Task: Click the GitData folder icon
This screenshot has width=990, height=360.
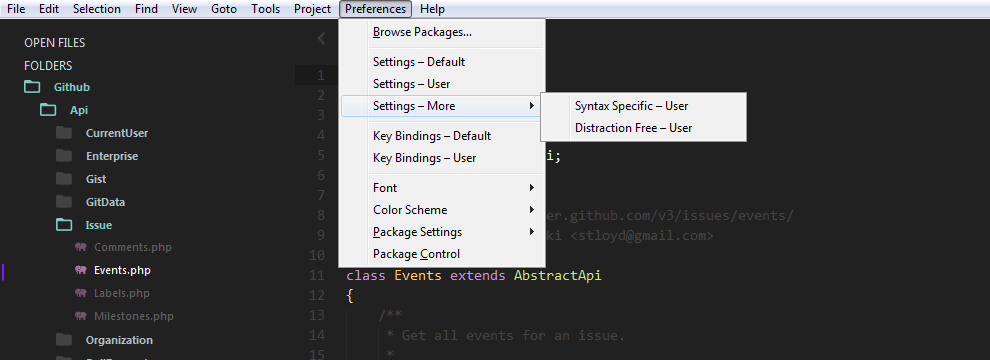Action: (64, 202)
